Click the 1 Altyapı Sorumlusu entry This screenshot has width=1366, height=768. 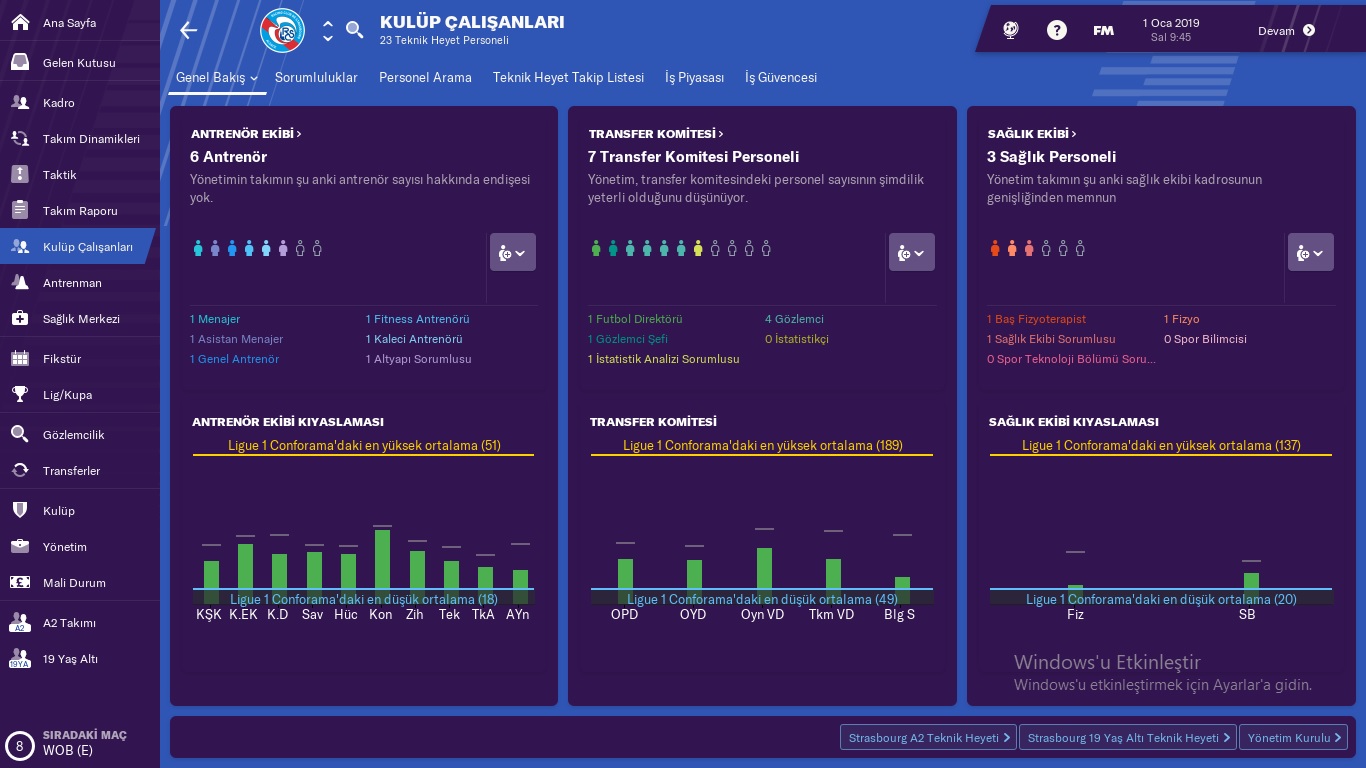418,359
